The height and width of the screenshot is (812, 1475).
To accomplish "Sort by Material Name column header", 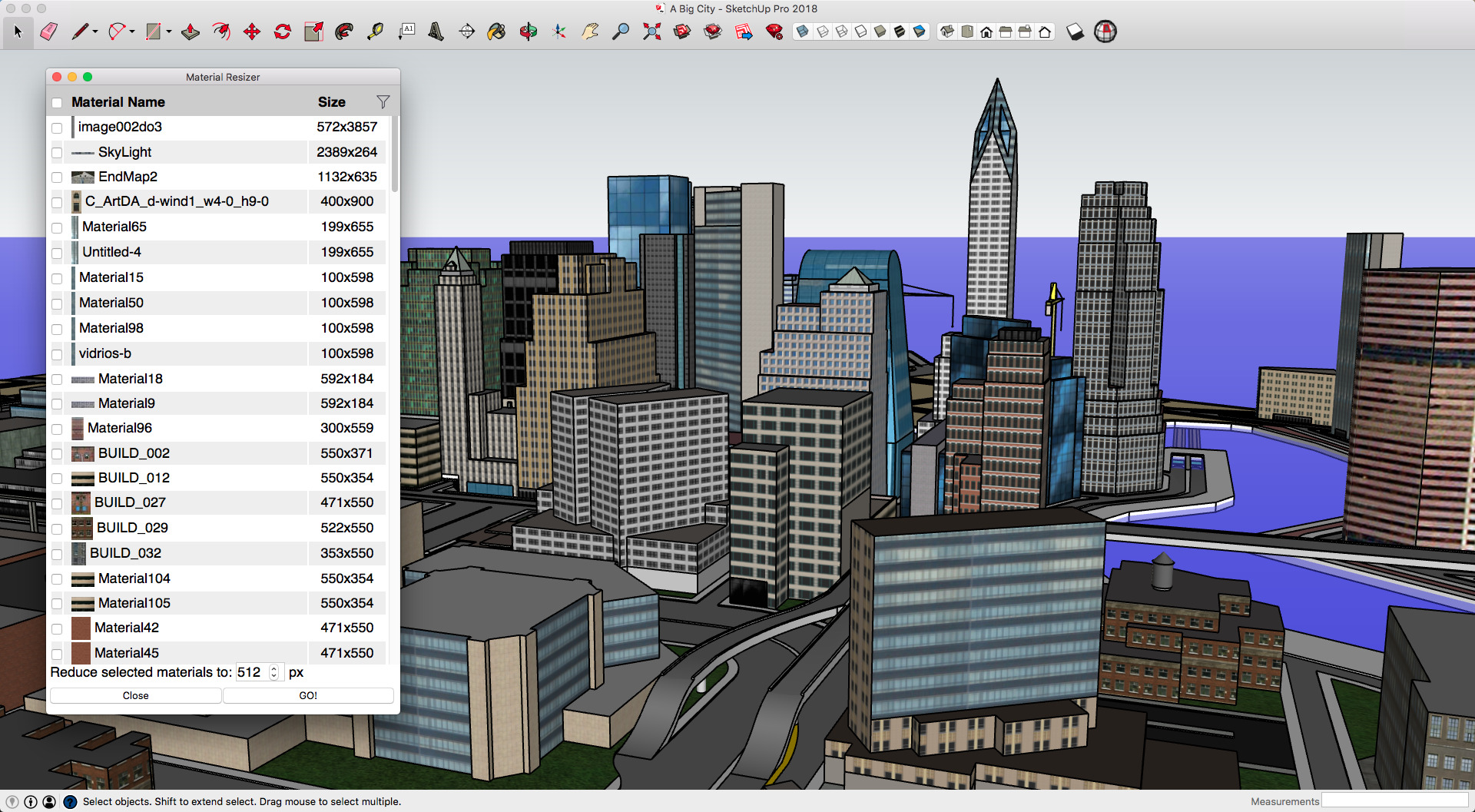I will point(118,102).
